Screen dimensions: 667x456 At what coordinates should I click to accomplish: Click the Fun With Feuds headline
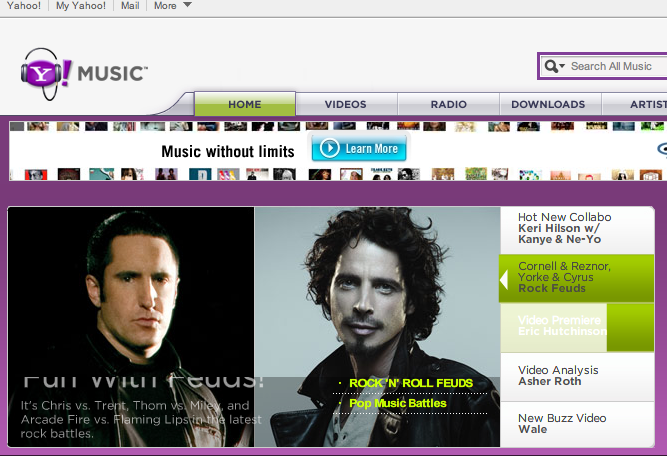point(144,382)
